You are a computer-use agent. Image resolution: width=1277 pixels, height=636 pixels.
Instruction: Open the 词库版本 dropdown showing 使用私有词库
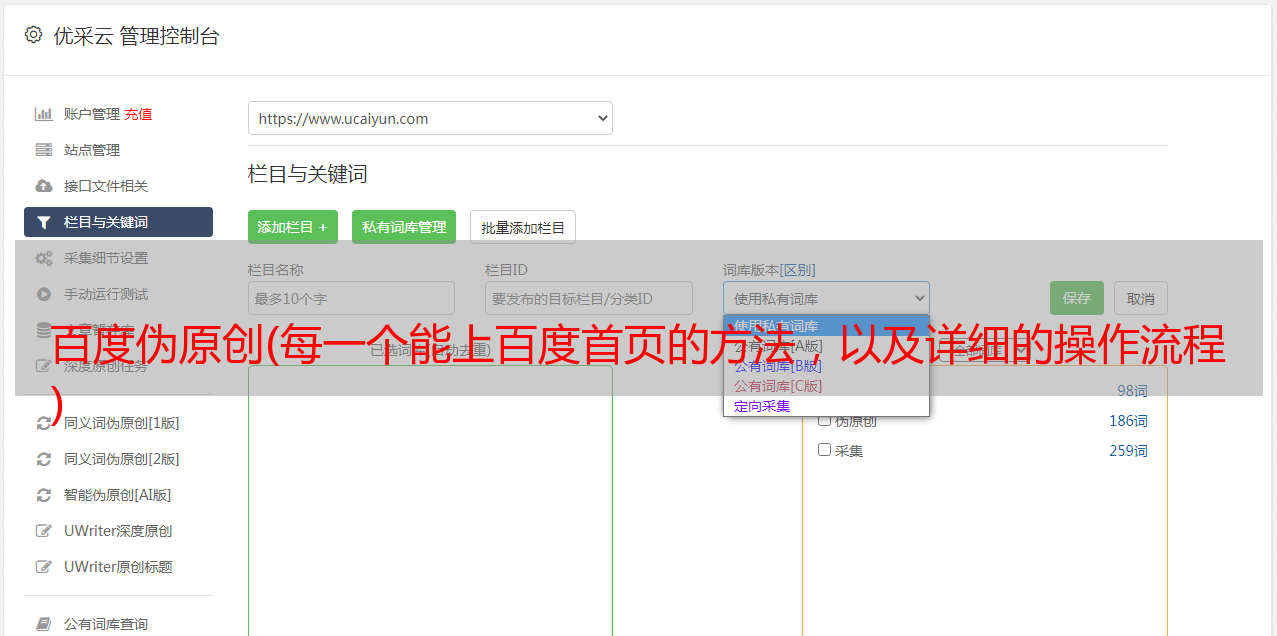[826, 298]
